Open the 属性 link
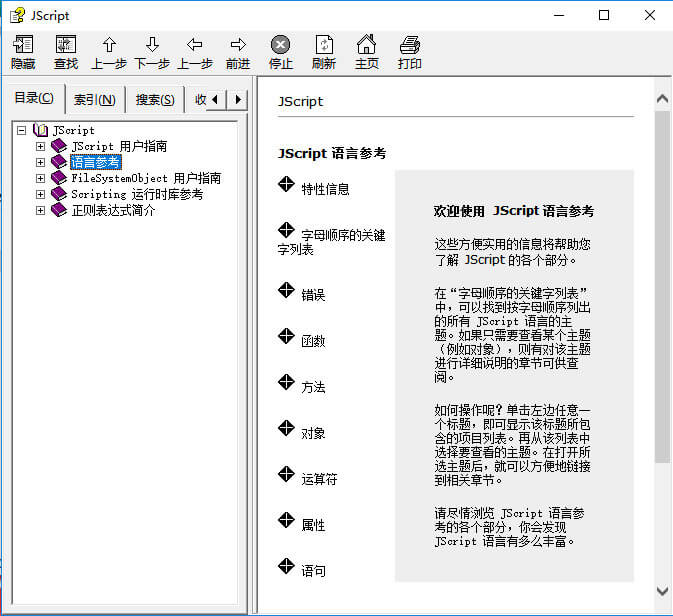 coord(313,525)
